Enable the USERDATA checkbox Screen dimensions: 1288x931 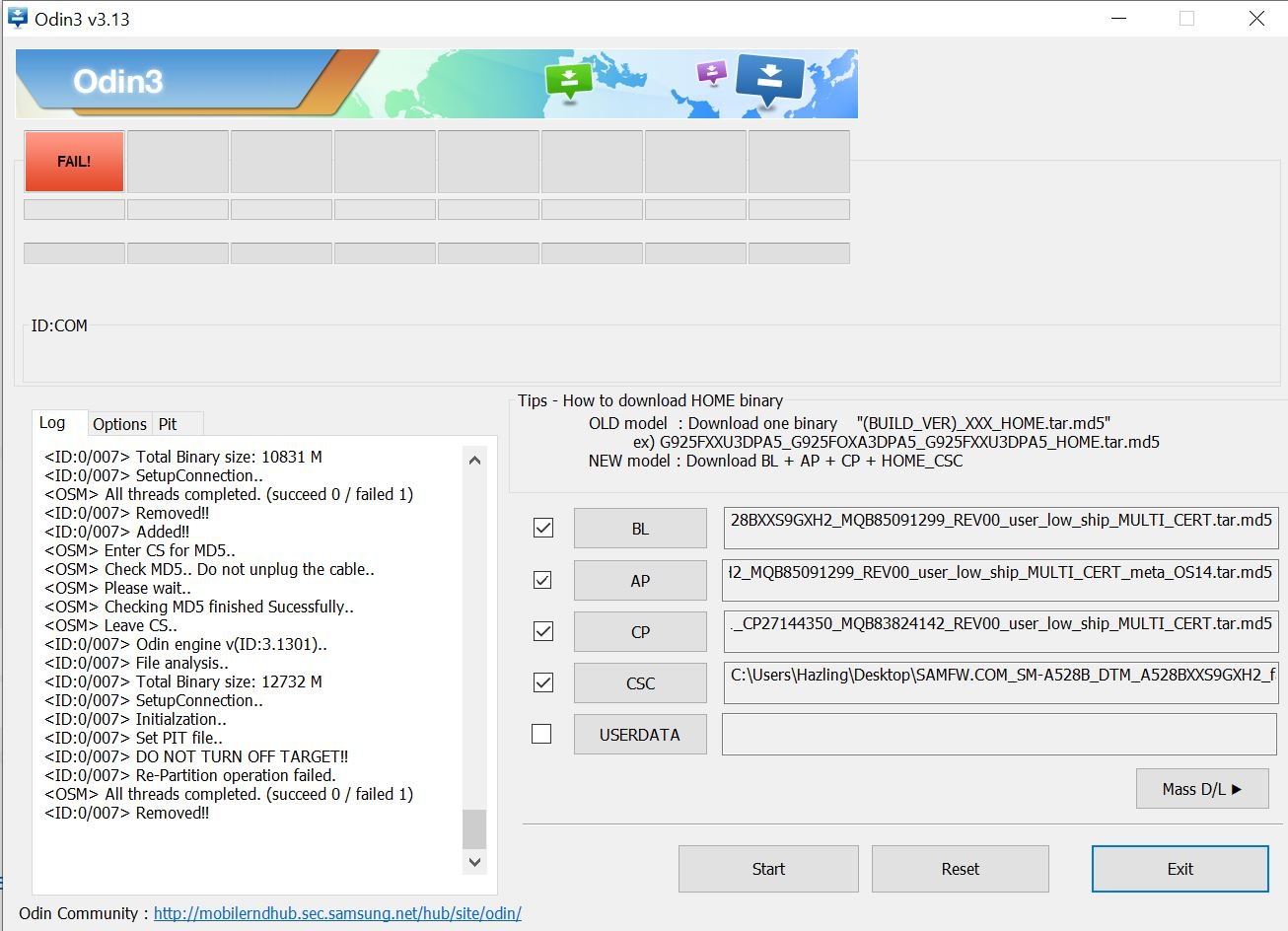[x=541, y=734]
